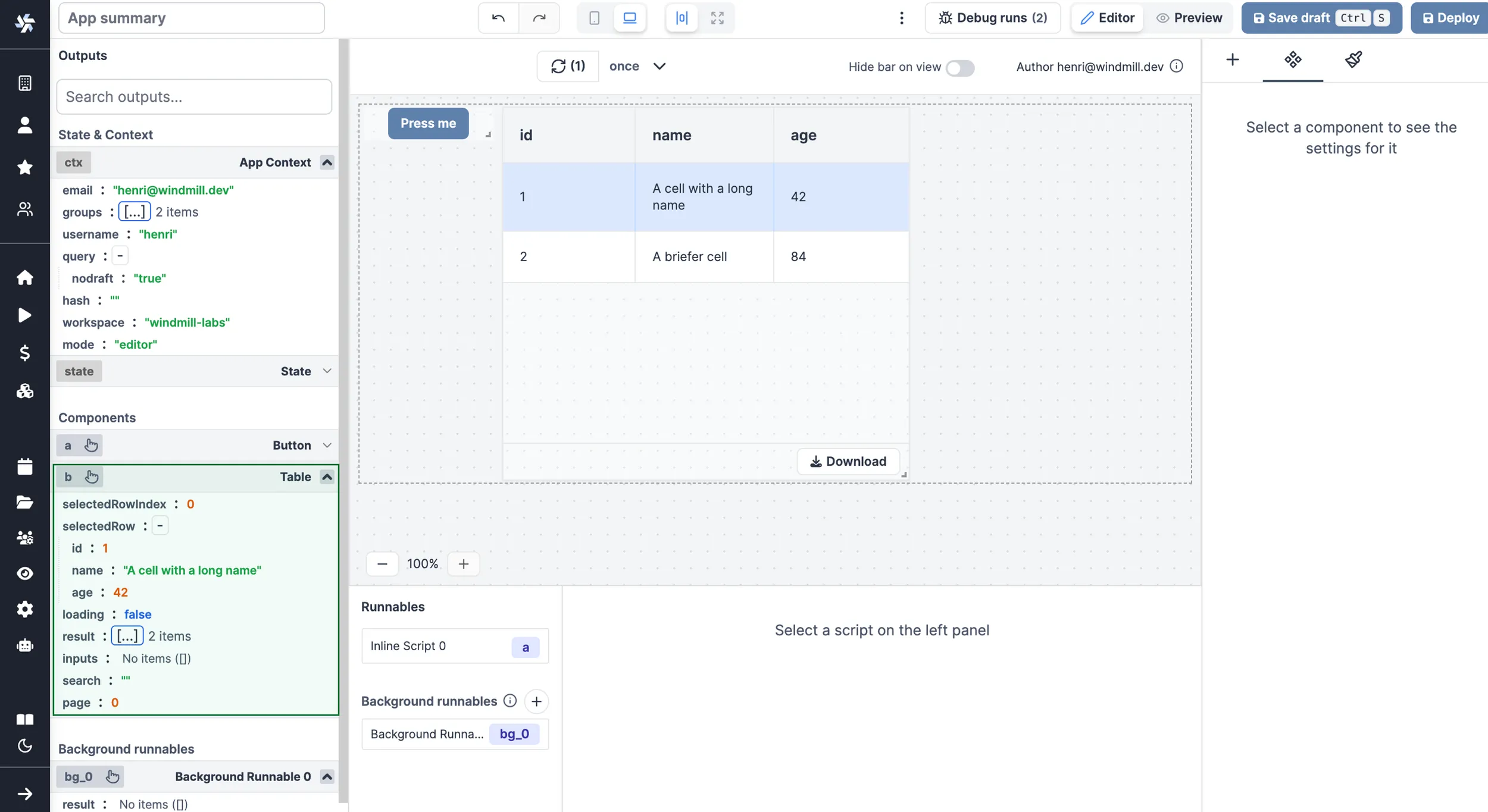Image resolution: width=1488 pixels, height=812 pixels.
Task: Open the Debug runs panel
Action: pos(992,17)
